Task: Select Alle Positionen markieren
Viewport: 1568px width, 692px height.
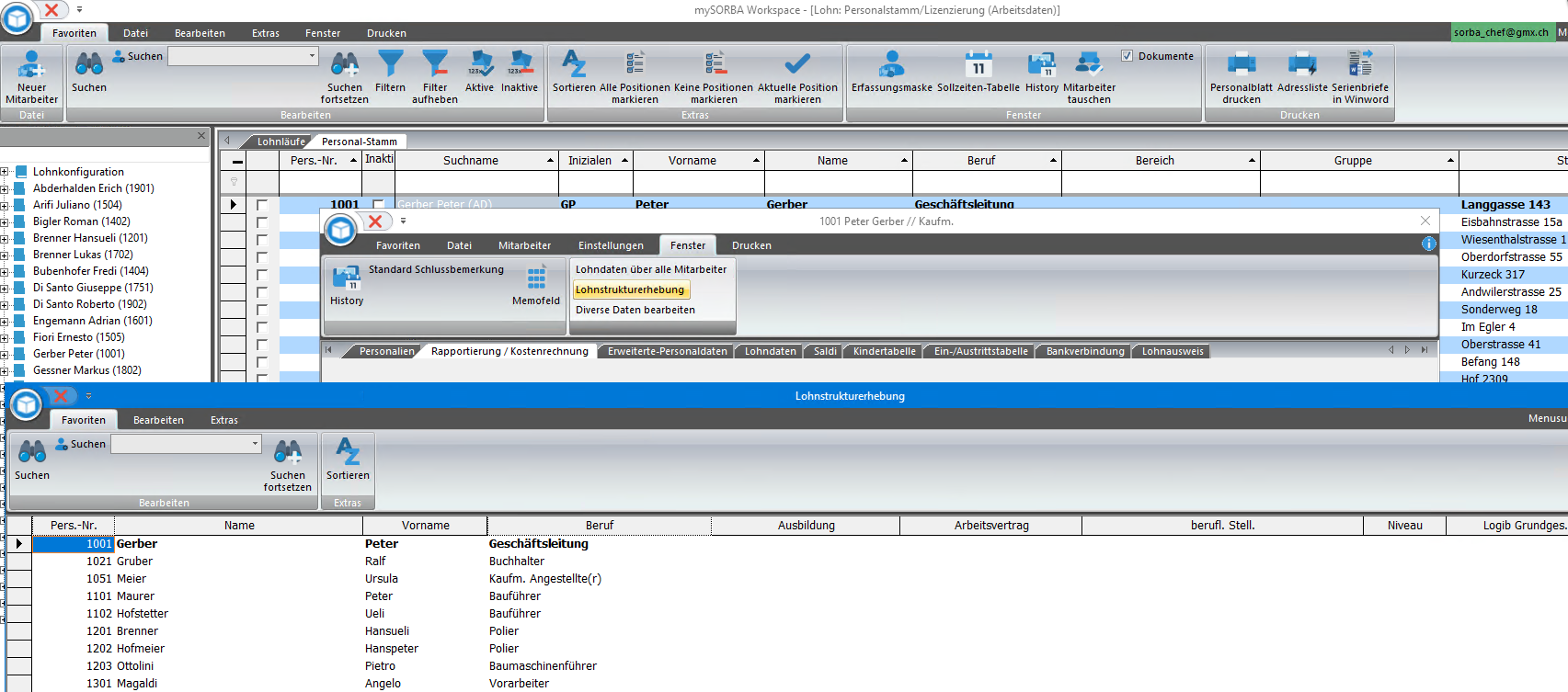Action: [x=635, y=77]
